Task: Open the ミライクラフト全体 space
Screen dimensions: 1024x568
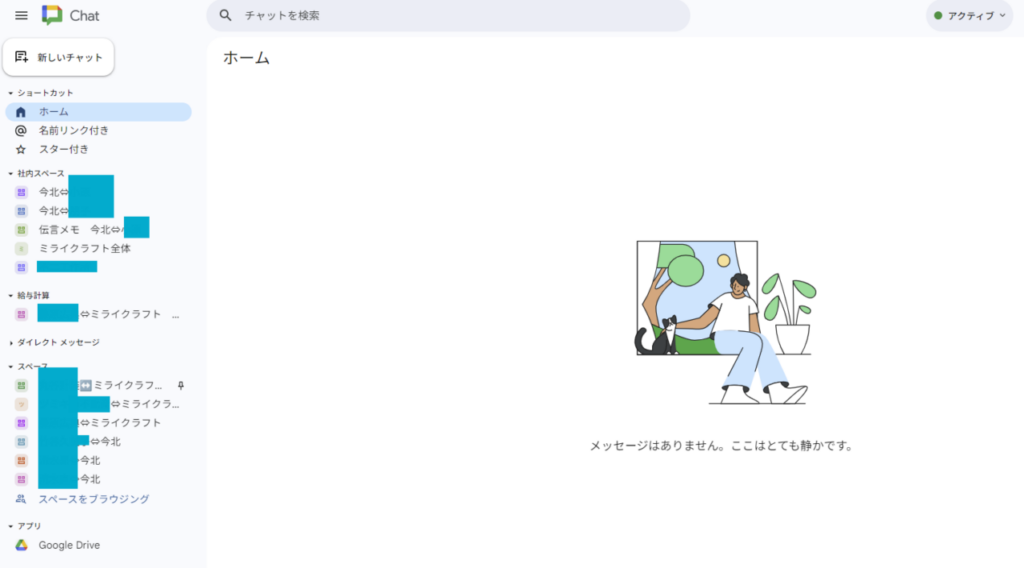Action: (84, 248)
